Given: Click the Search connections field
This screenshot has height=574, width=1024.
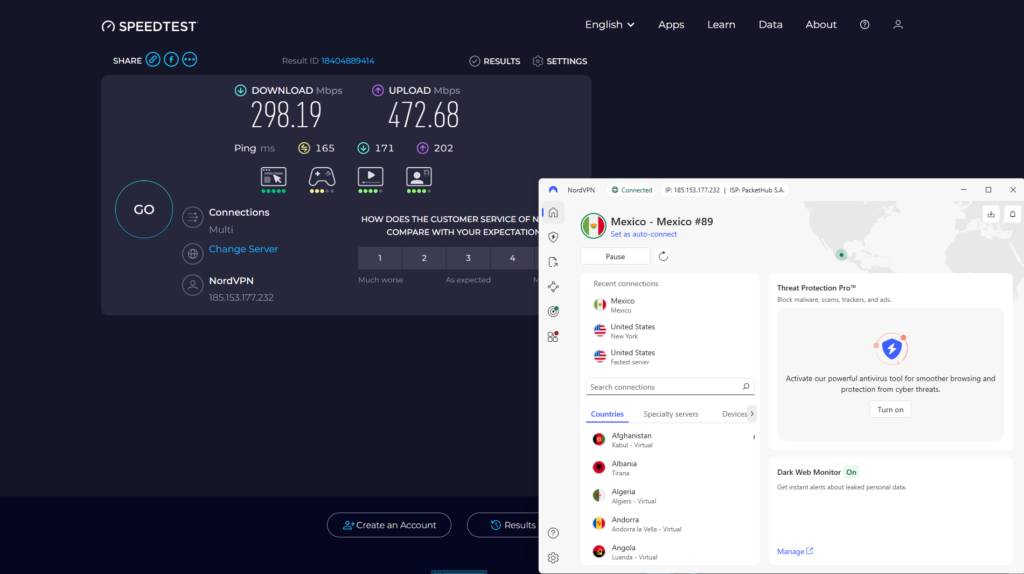Looking at the screenshot, I should click(670, 387).
